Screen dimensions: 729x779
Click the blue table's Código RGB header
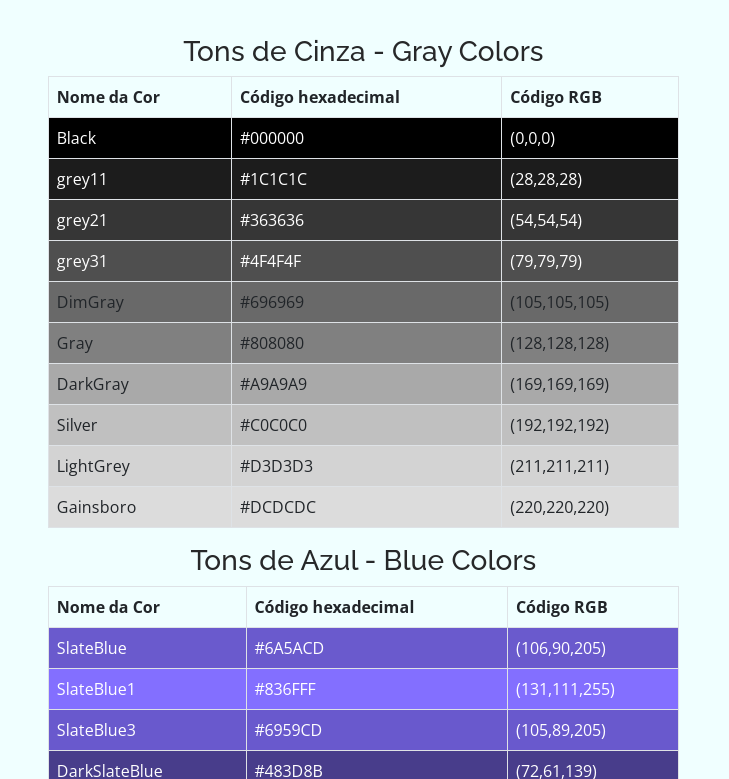point(562,607)
